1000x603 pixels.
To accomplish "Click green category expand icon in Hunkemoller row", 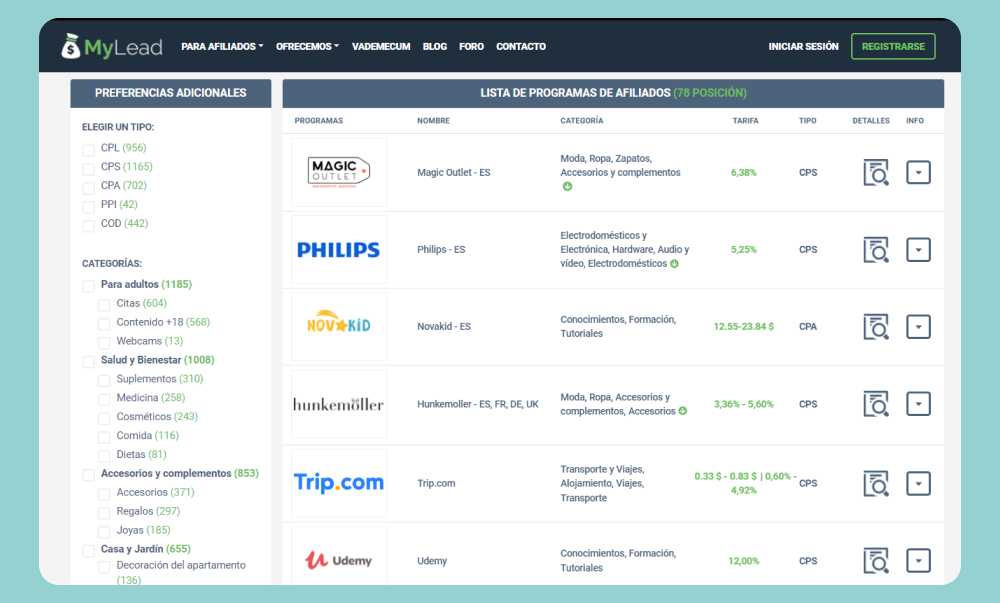I will (x=682, y=411).
